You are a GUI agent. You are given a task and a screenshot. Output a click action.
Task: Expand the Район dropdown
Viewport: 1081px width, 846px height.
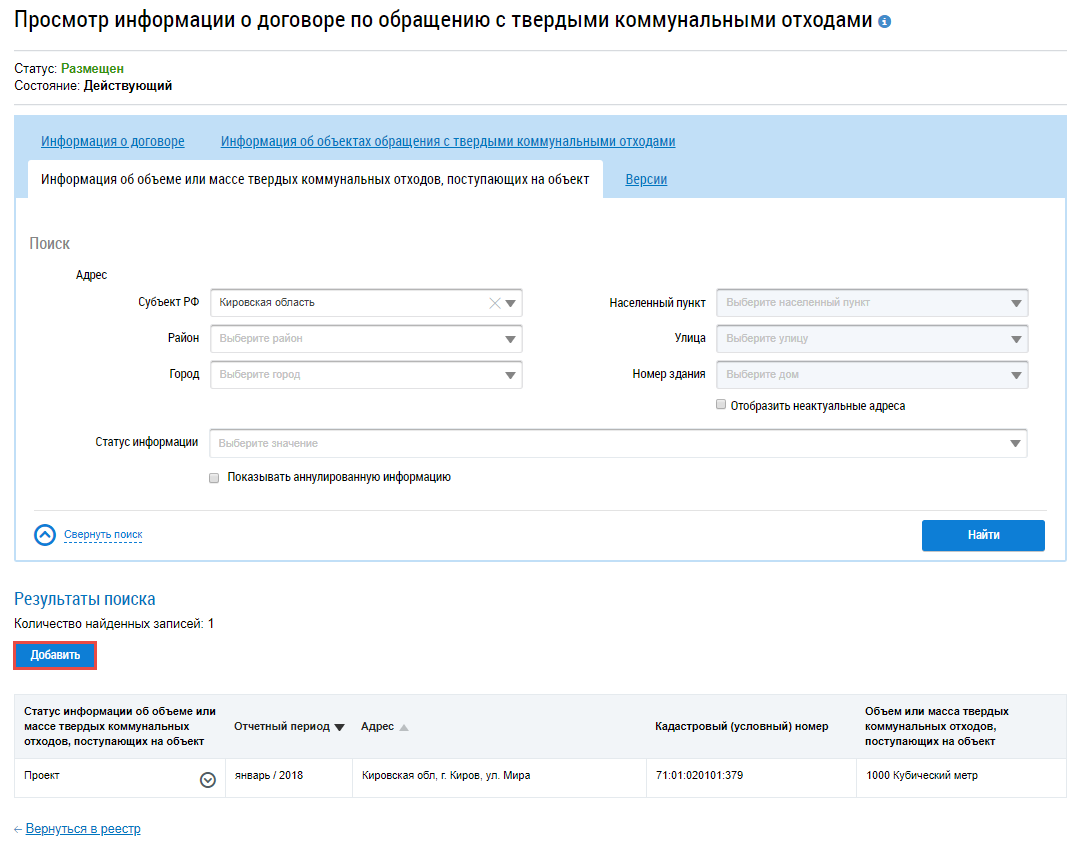pyautogui.click(x=511, y=339)
